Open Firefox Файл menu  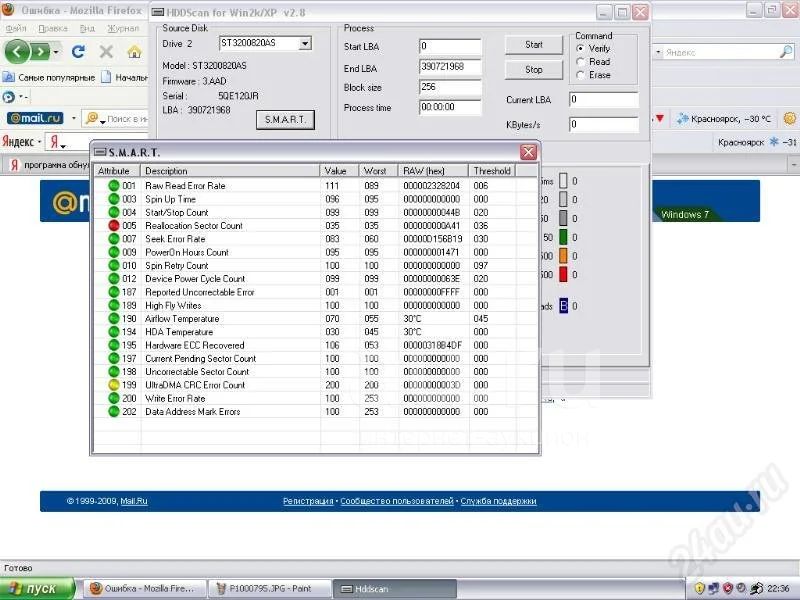click(x=16, y=29)
